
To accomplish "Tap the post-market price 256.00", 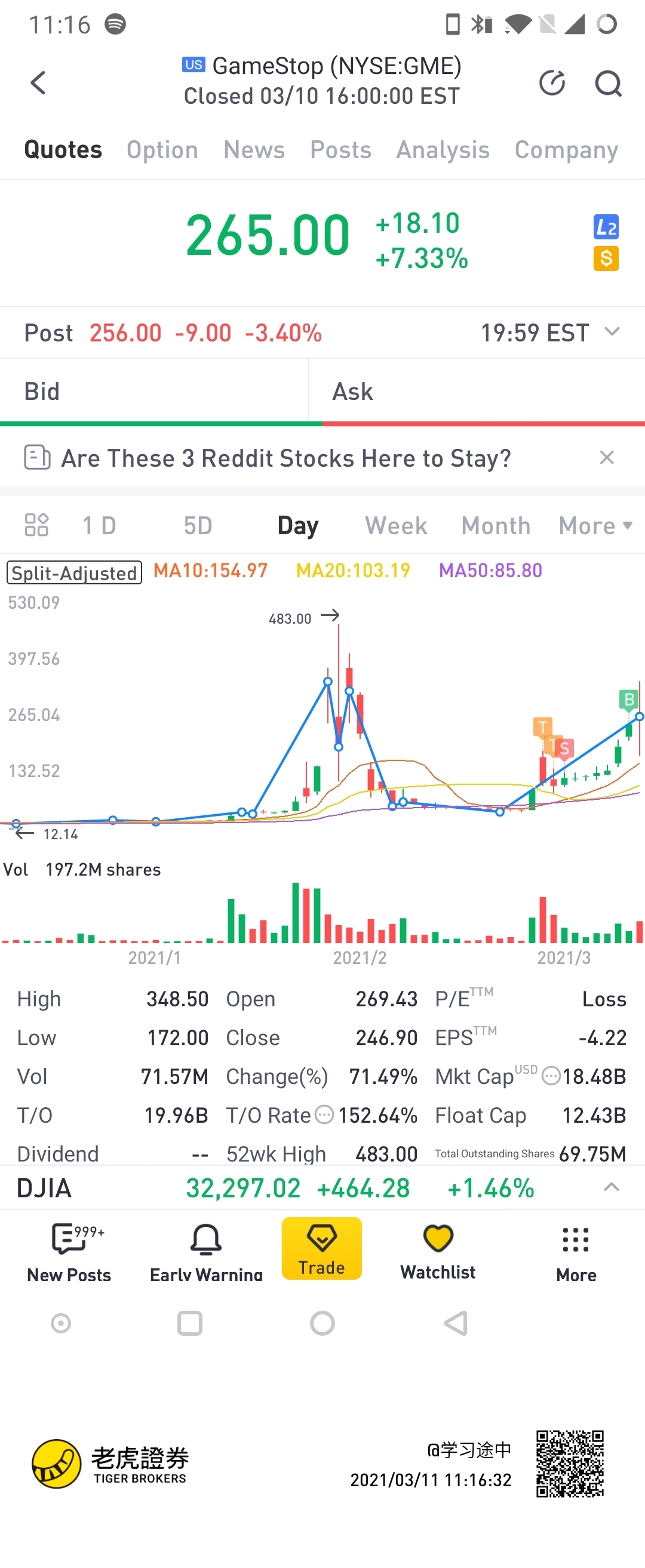I will [125, 333].
